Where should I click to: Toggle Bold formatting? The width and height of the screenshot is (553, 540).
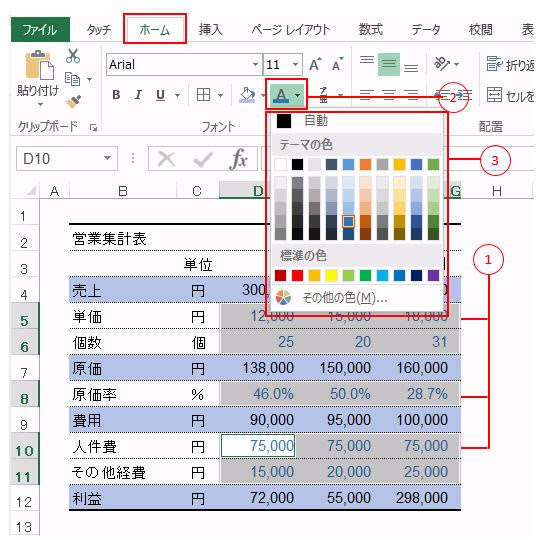[x=116, y=95]
